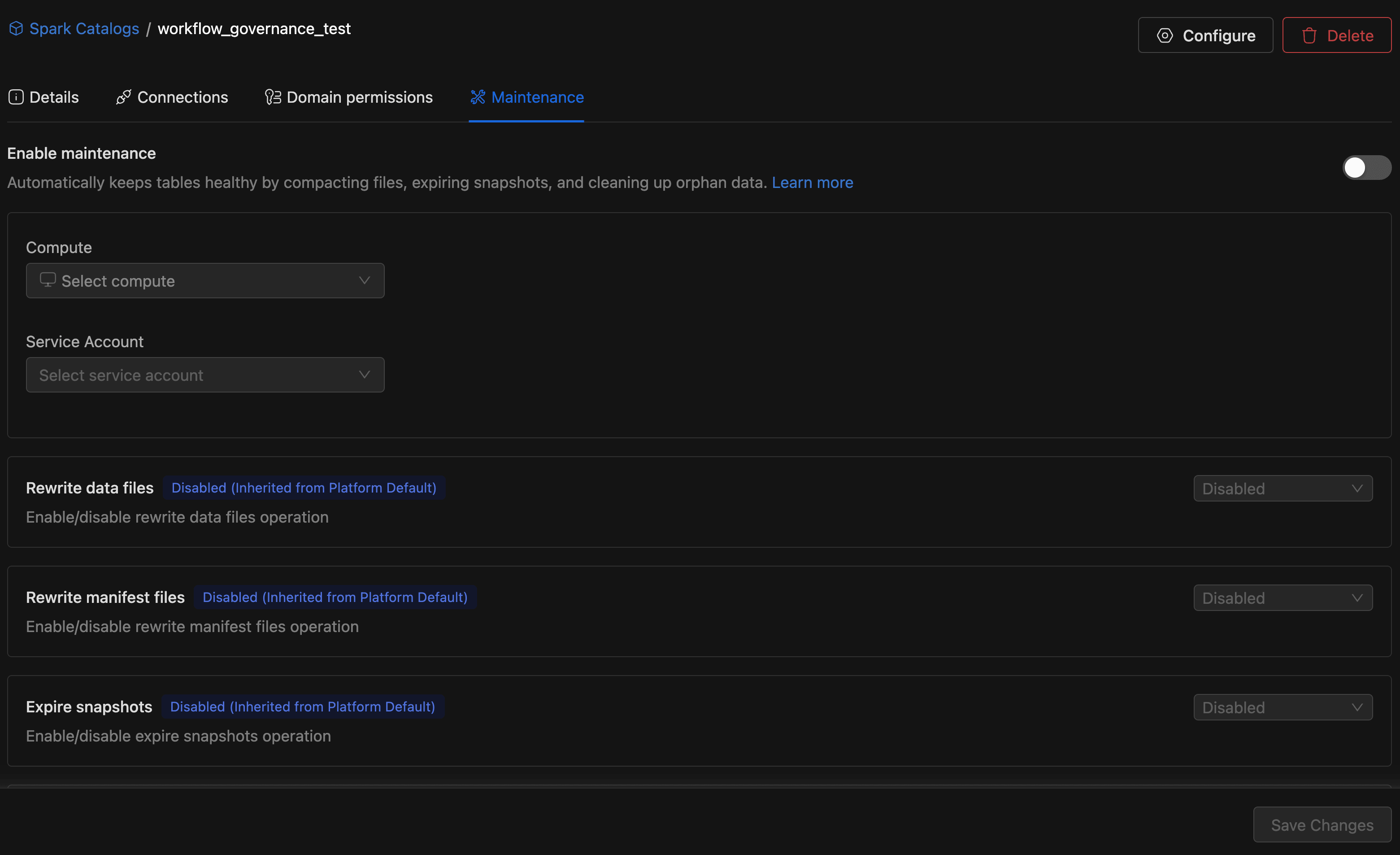The width and height of the screenshot is (1400, 855).
Task: Click workflow_governance_test breadcrumb title
Action: tap(254, 28)
